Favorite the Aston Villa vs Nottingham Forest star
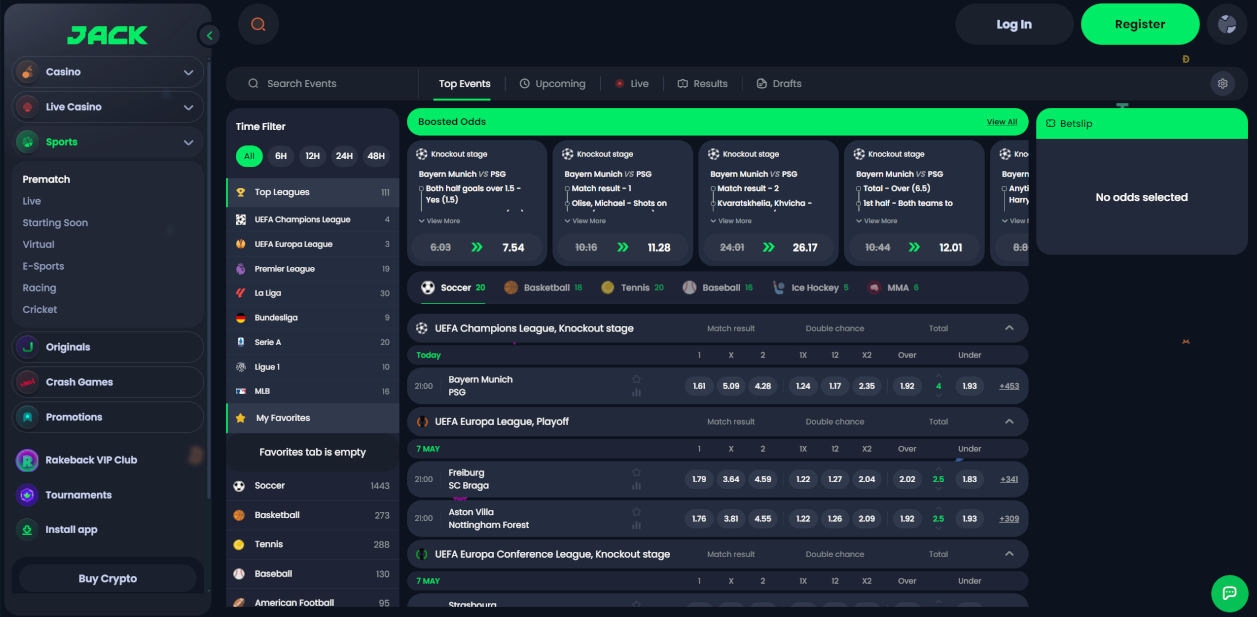Viewport: 1257px width, 617px height. pos(636,511)
